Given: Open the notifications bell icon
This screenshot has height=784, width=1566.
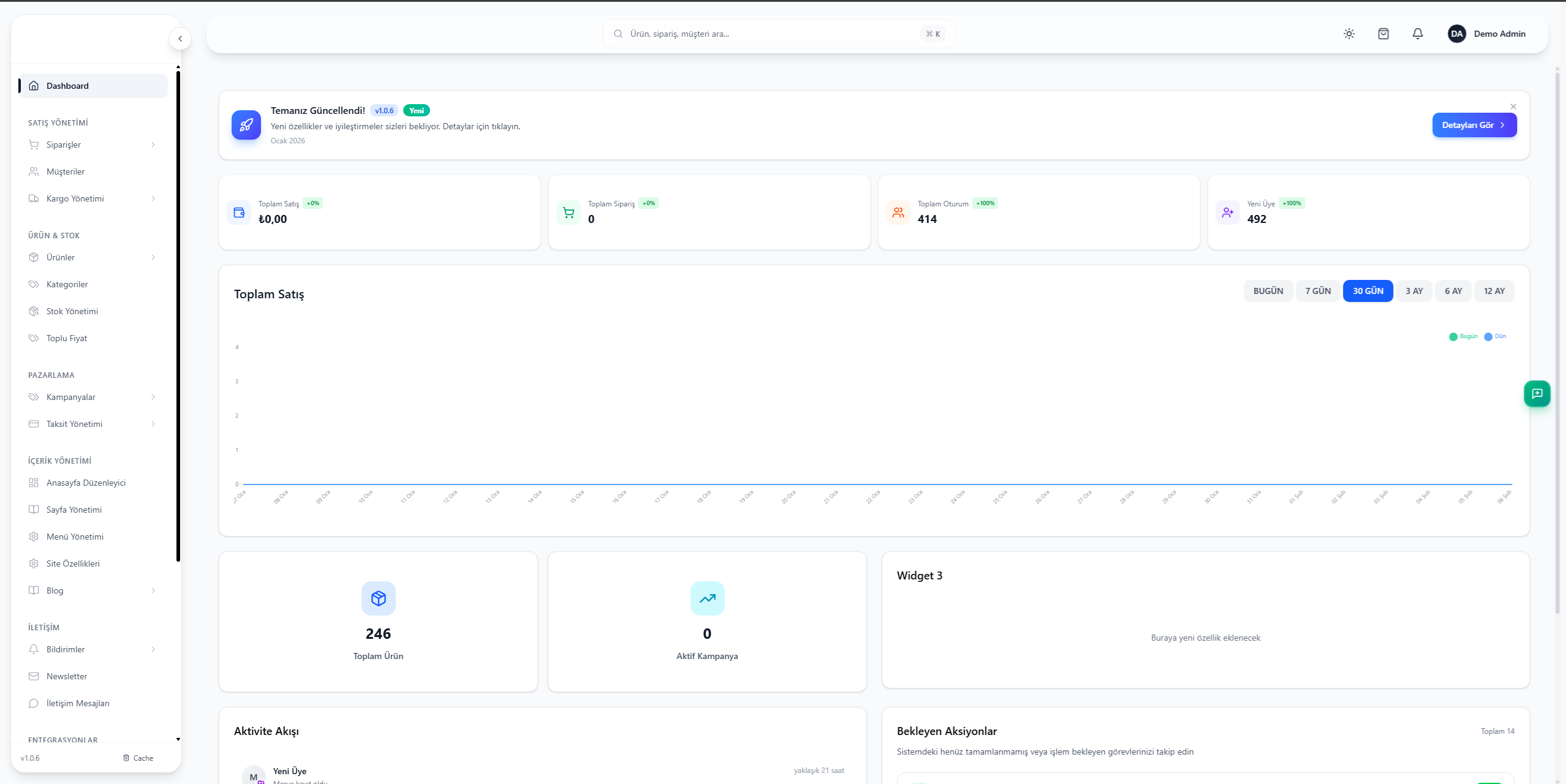Looking at the screenshot, I should coord(1418,34).
